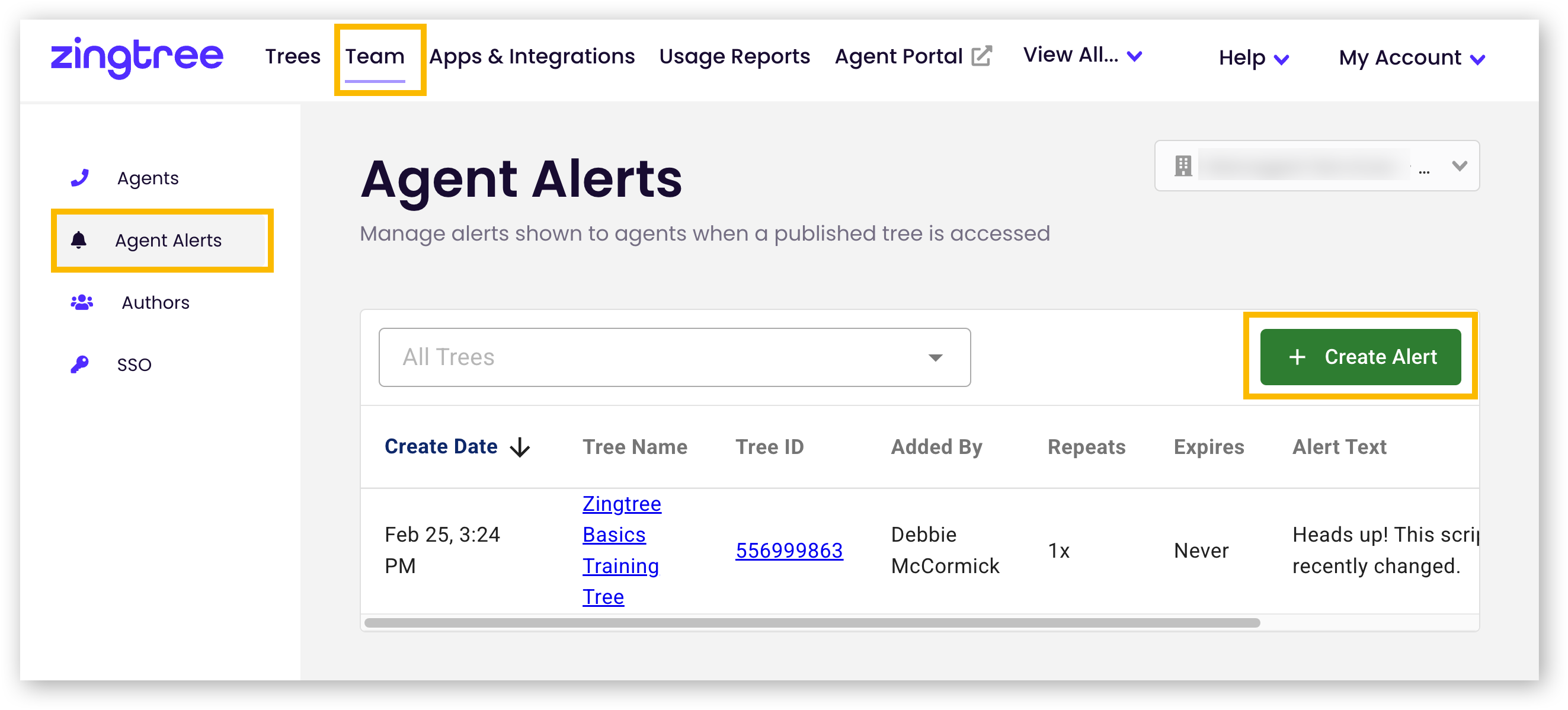This screenshot has width=1568, height=710.
Task: Open SSO in the sidebar
Action: click(x=134, y=364)
